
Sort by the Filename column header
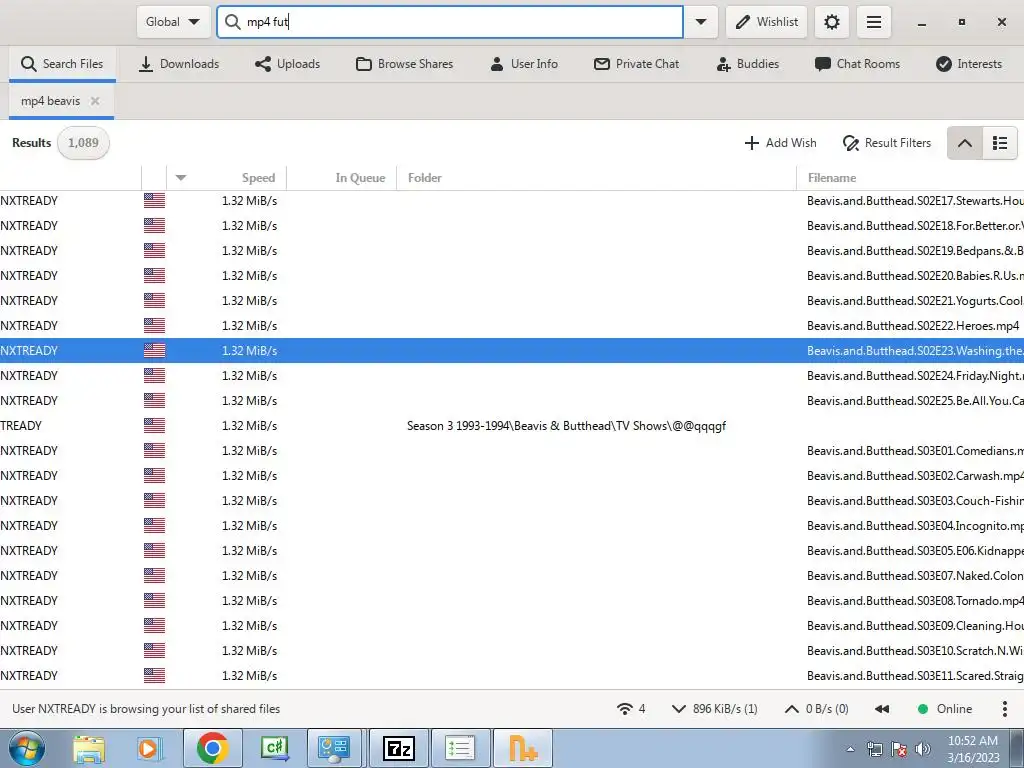[831, 178]
